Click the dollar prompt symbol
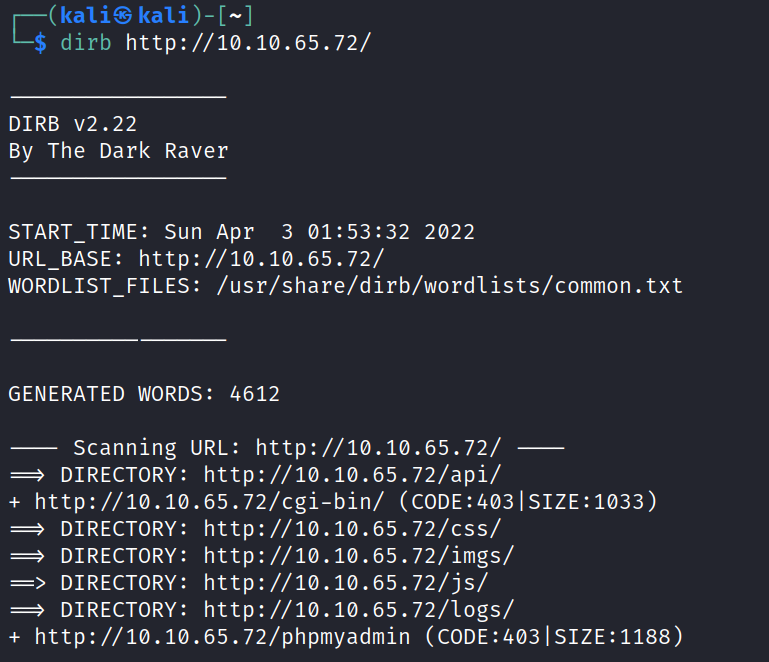The width and height of the screenshot is (769, 662). click(40, 43)
